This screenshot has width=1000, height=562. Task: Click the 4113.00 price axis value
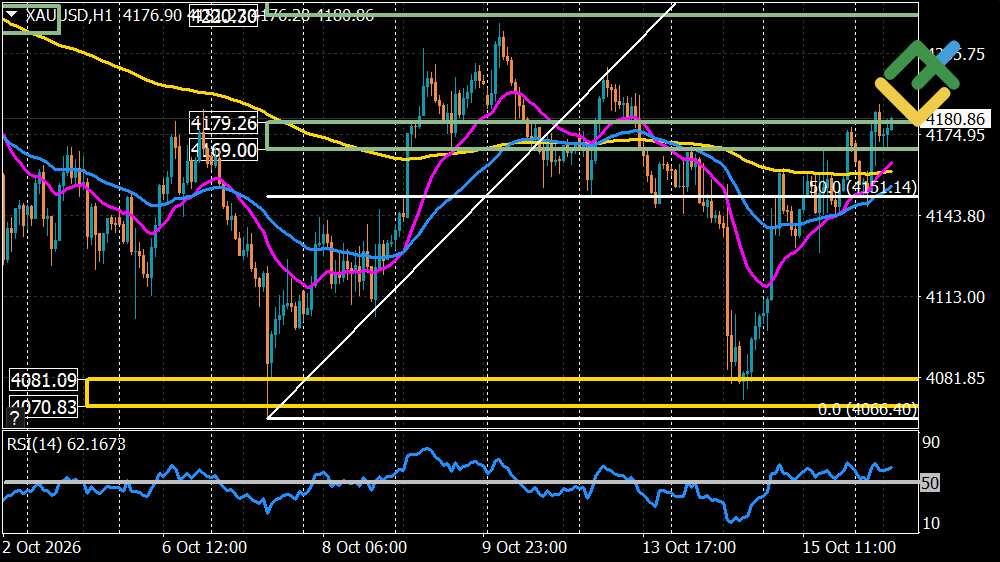[x=955, y=297]
